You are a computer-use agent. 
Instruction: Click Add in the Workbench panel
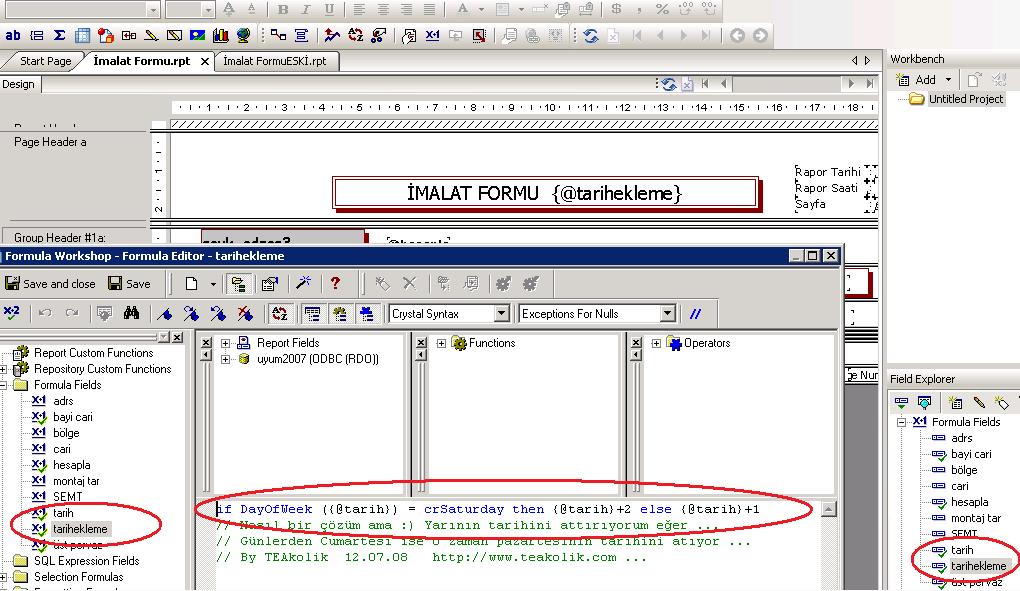click(x=917, y=79)
